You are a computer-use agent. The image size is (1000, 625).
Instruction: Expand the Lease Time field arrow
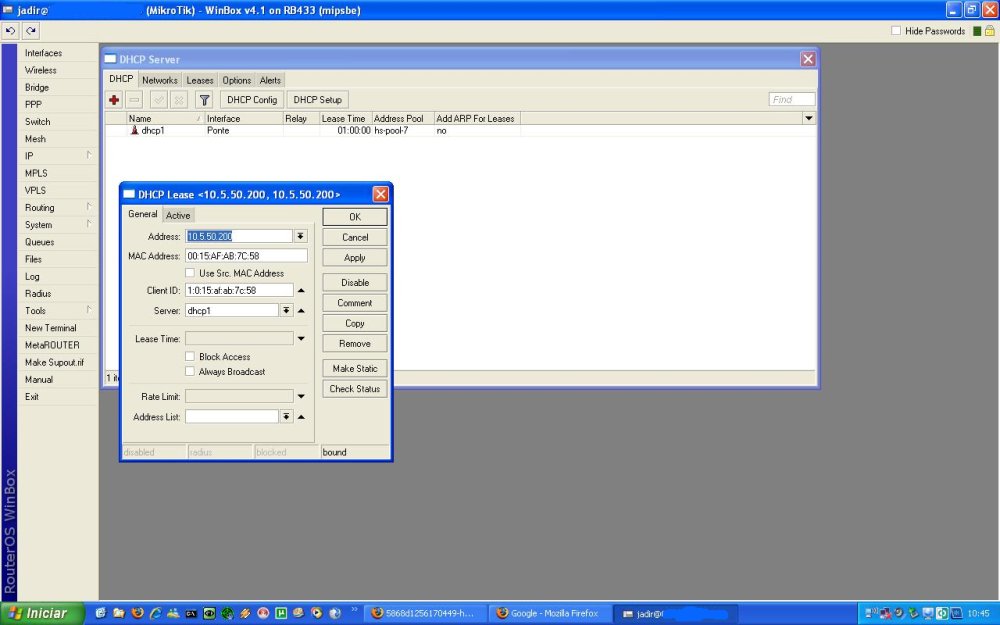[301, 339]
